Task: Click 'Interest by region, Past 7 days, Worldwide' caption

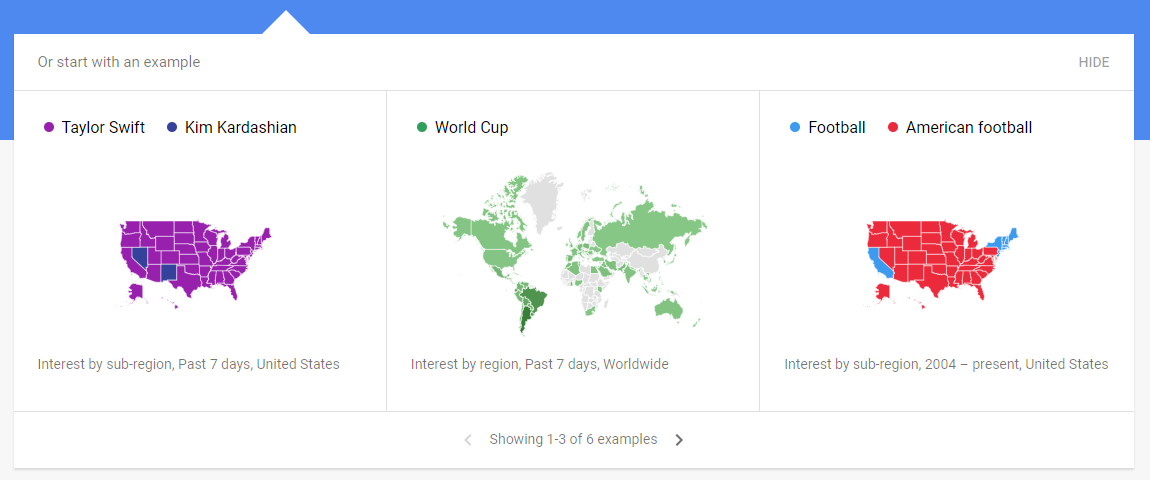Action: (x=540, y=364)
